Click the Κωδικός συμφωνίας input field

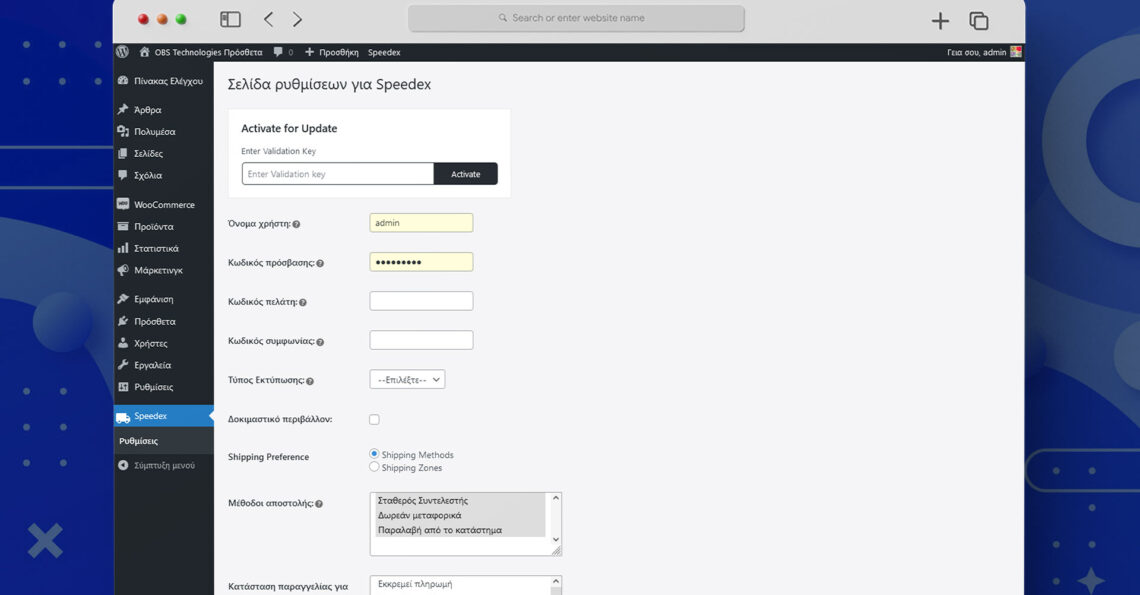click(x=421, y=340)
